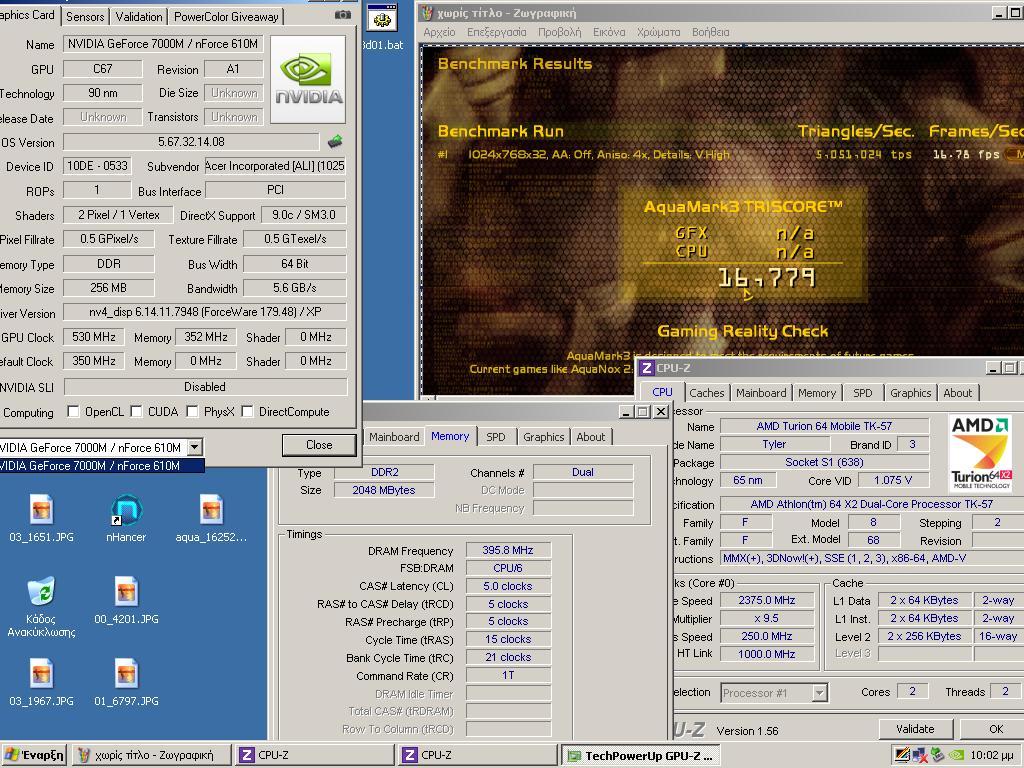Switch to Paint via taskbar button
Image resolution: width=1024 pixels, height=768 pixels.
point(152,755)
